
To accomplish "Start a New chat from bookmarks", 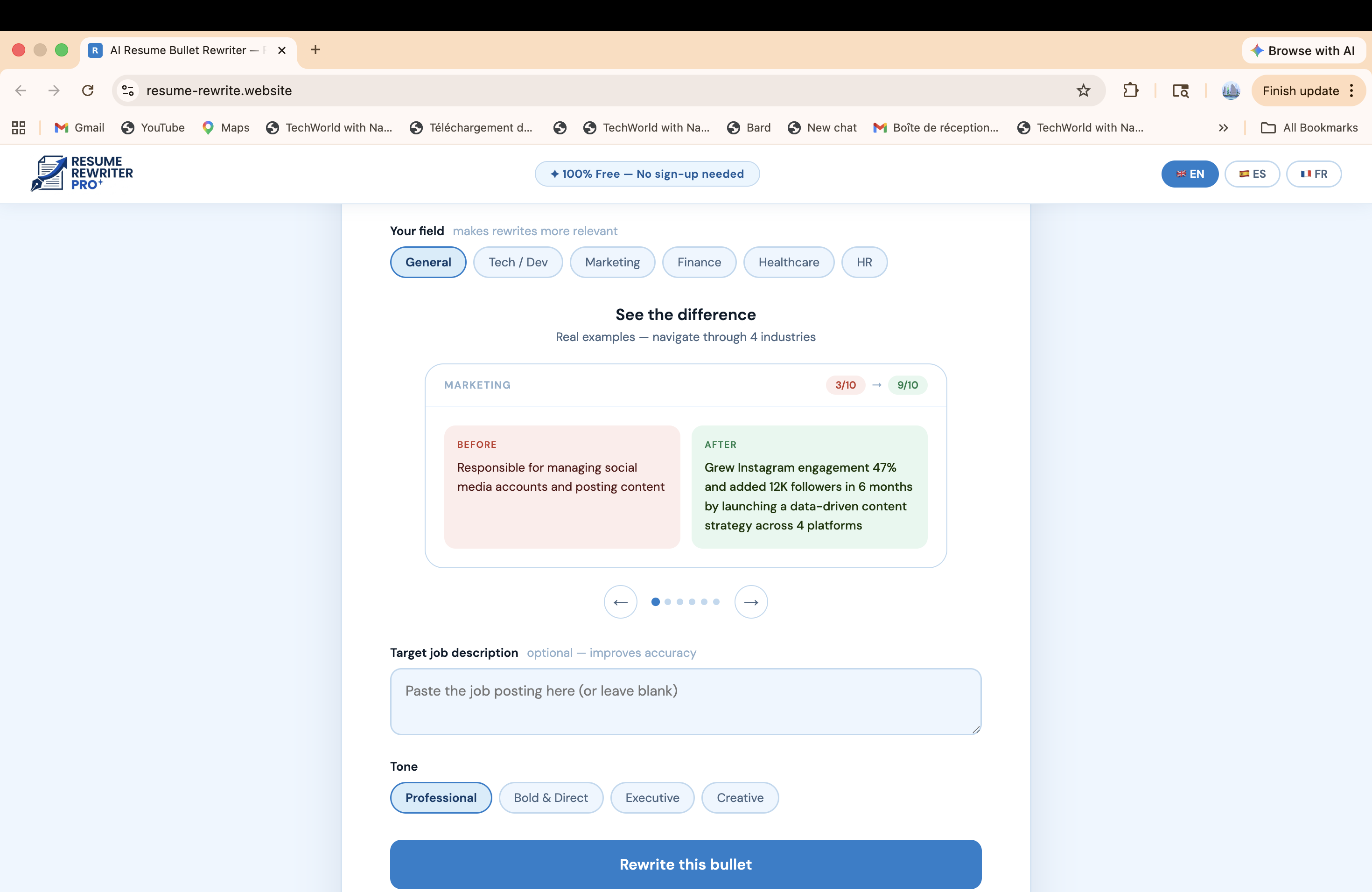I will [822, 127].
